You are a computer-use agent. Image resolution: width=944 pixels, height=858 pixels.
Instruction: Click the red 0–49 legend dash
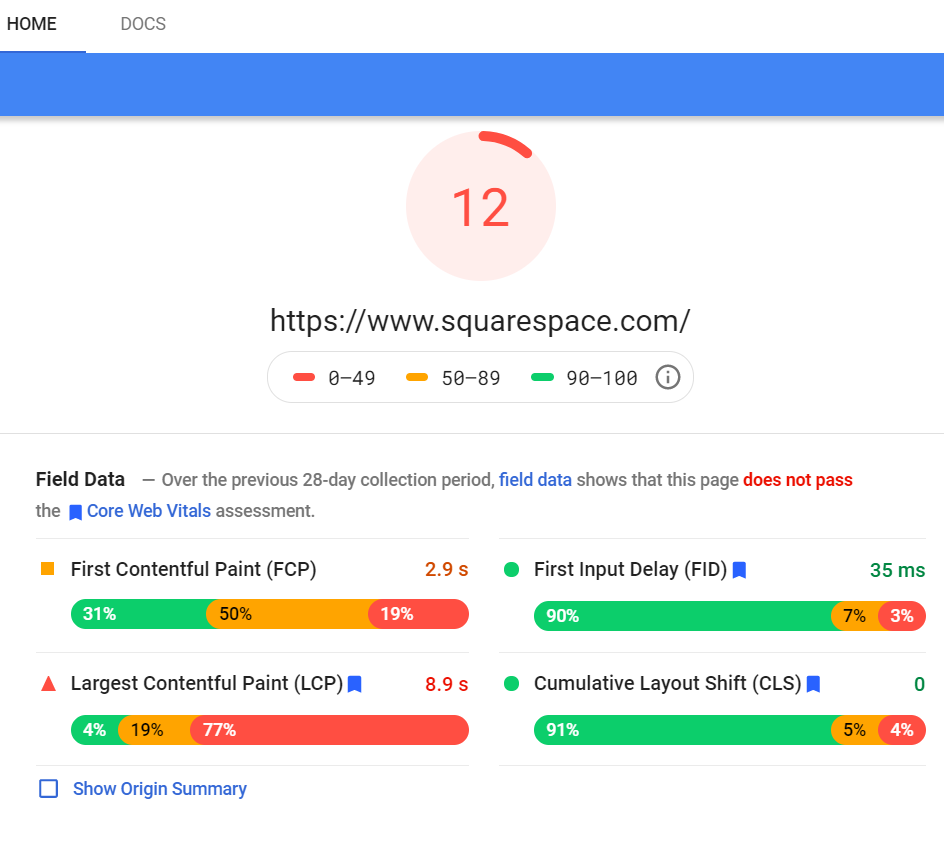pos(304,378)
